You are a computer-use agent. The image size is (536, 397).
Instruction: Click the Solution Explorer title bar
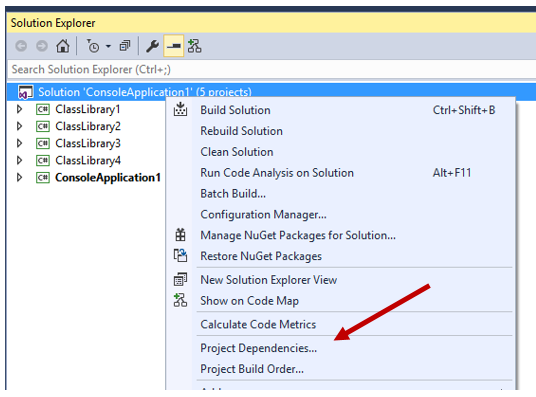pyautogui.click(x=271, y=23)
